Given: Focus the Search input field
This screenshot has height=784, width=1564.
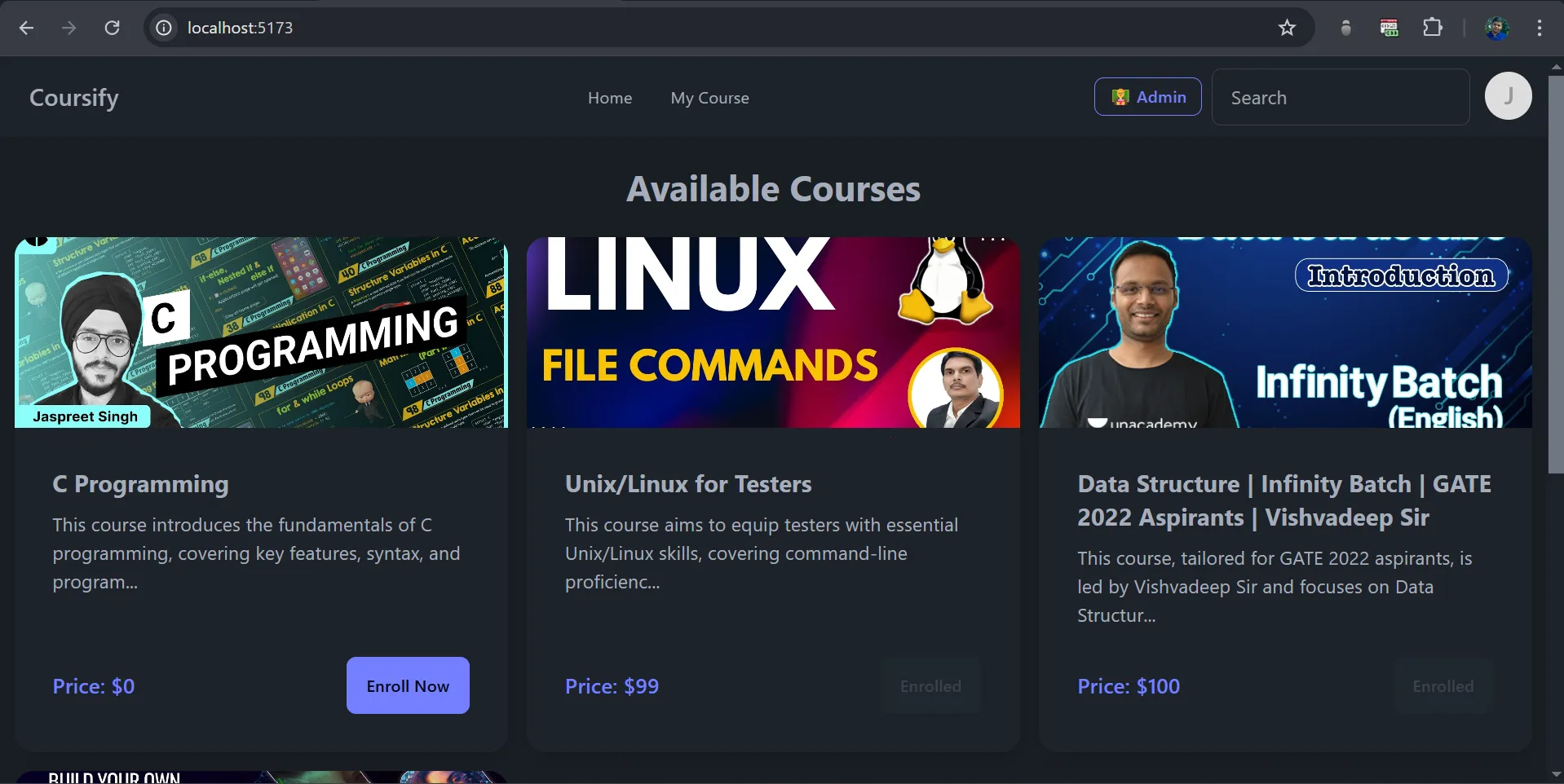Looking at the screenshot, I should pos(1340,98).
